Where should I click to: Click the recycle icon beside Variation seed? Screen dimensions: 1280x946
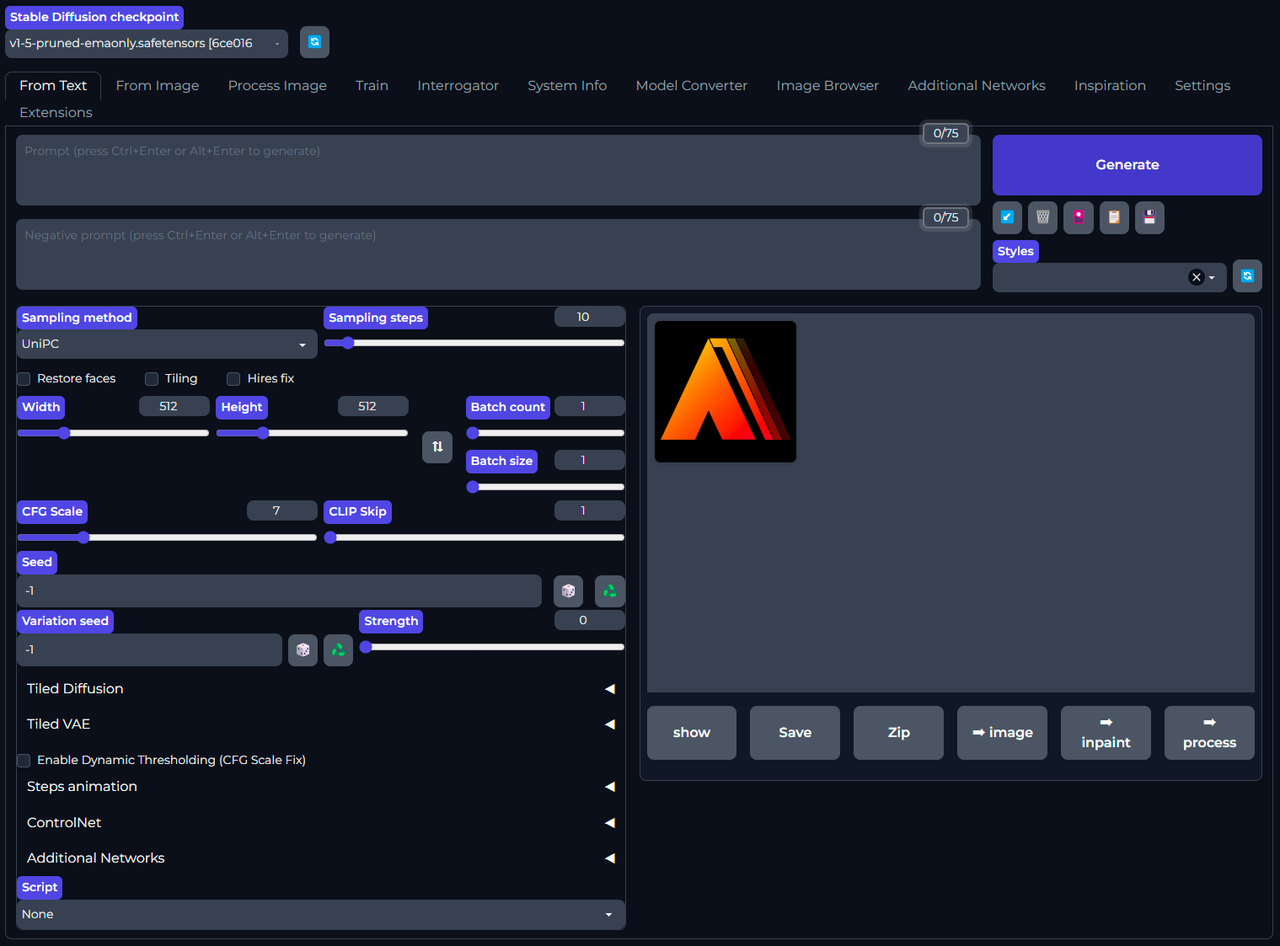tap(338, 650)
